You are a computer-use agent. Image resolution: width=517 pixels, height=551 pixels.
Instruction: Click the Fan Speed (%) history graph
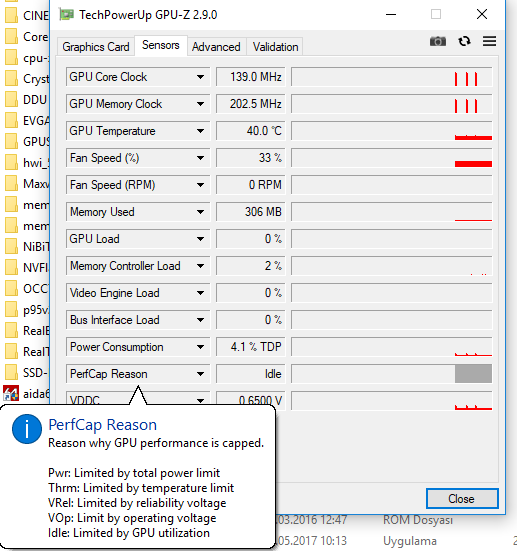tap(392, 158)
